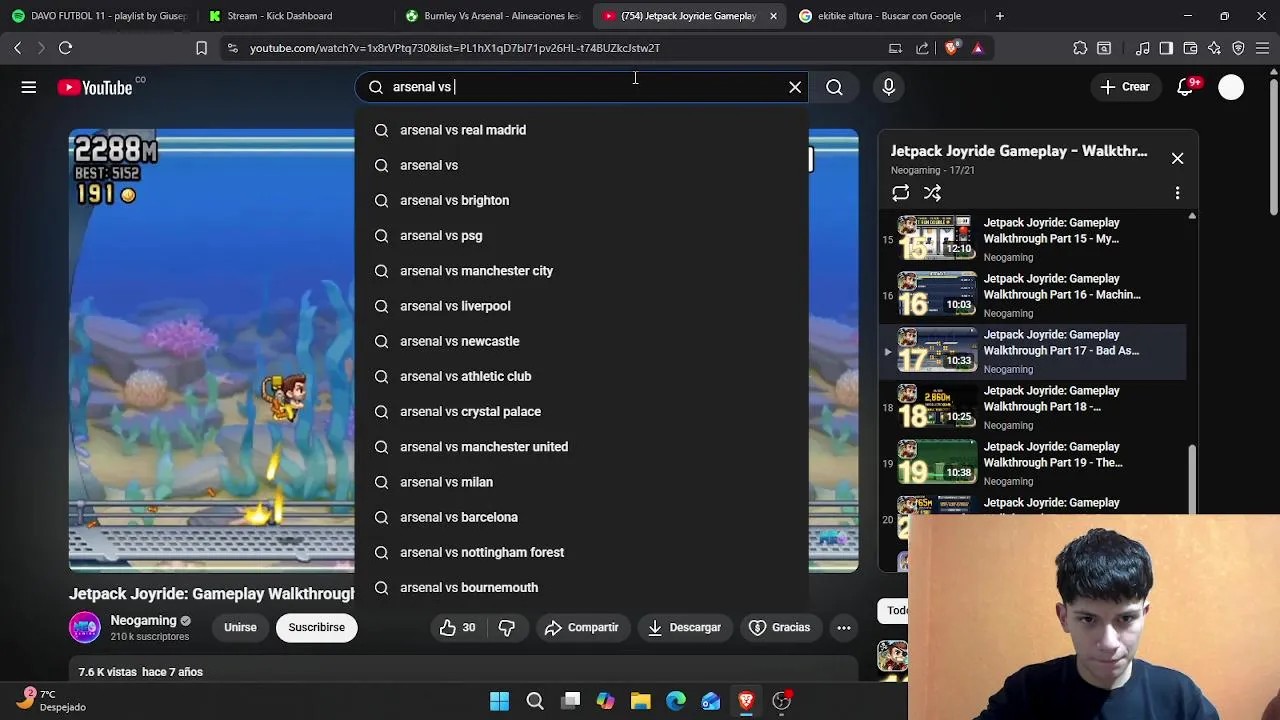The image size is (1280, 720).
Task: Open the account avatar menu
Action: (1231, 87)
